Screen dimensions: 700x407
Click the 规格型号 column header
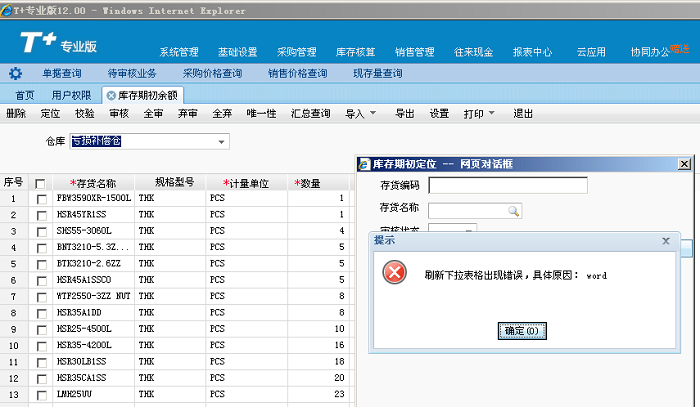[170, 183]
